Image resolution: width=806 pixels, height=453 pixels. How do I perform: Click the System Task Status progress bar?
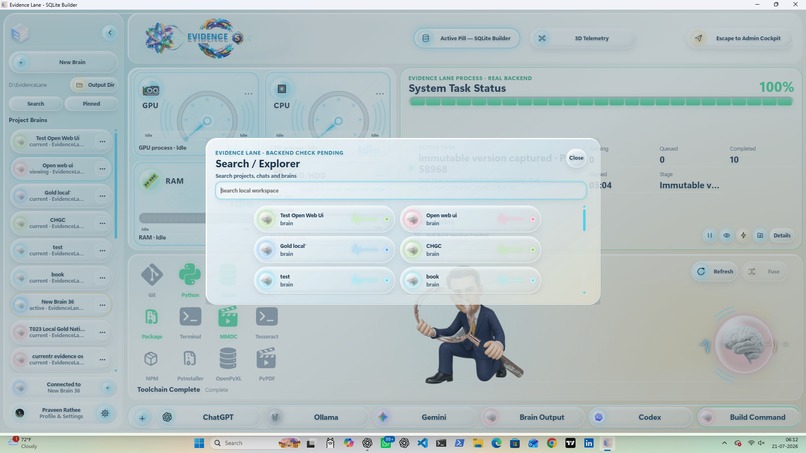coord(600,101)
